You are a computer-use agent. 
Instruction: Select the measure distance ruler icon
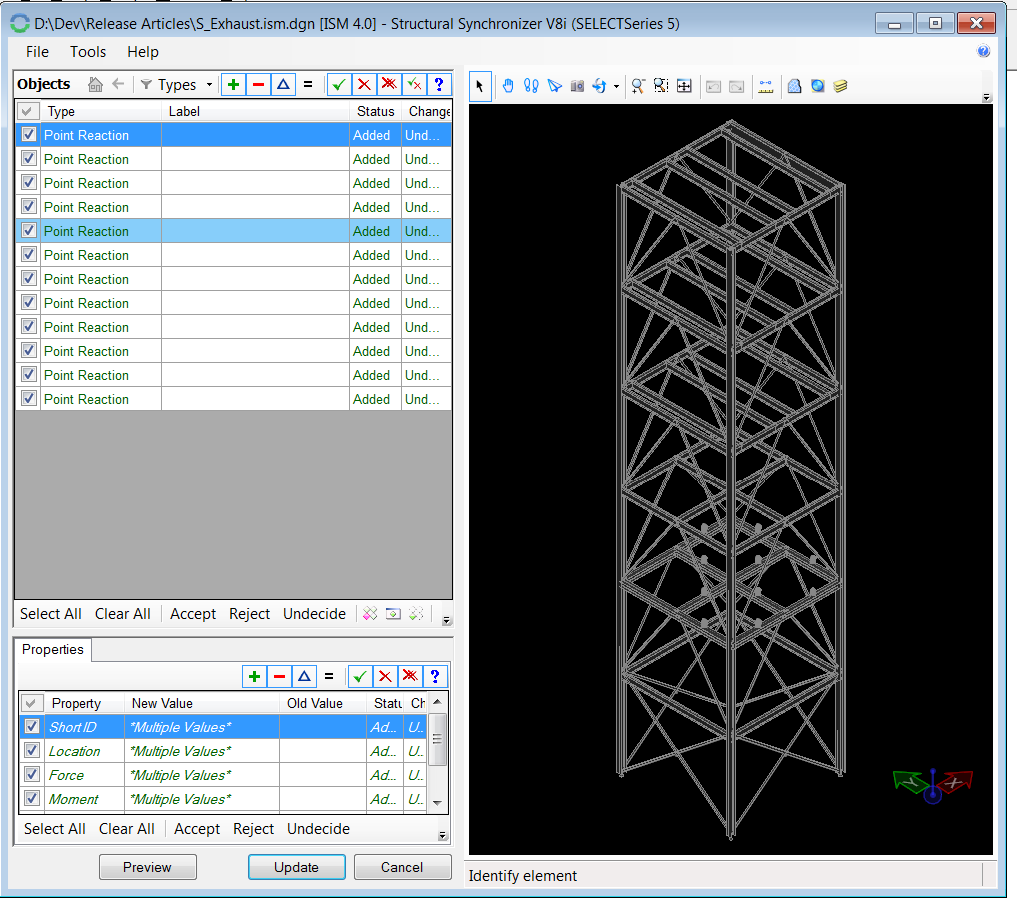pyautogui.click(x=766, y=86)
